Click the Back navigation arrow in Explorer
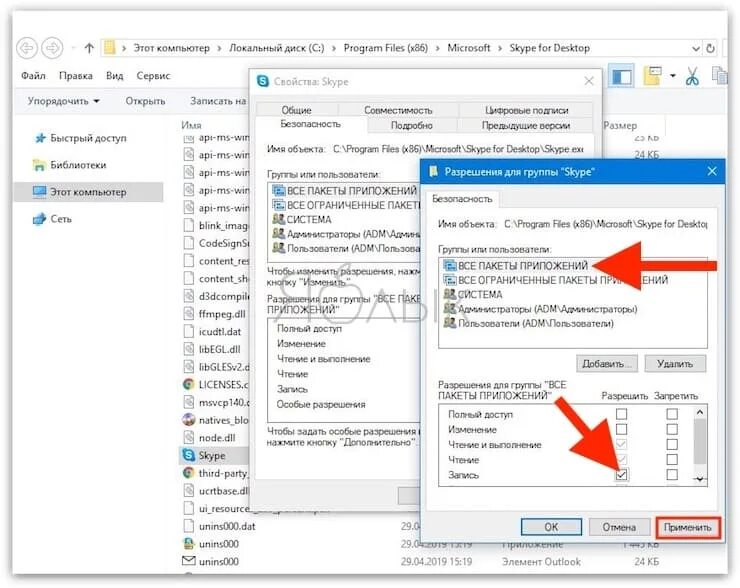 click(x=27, y=48)
